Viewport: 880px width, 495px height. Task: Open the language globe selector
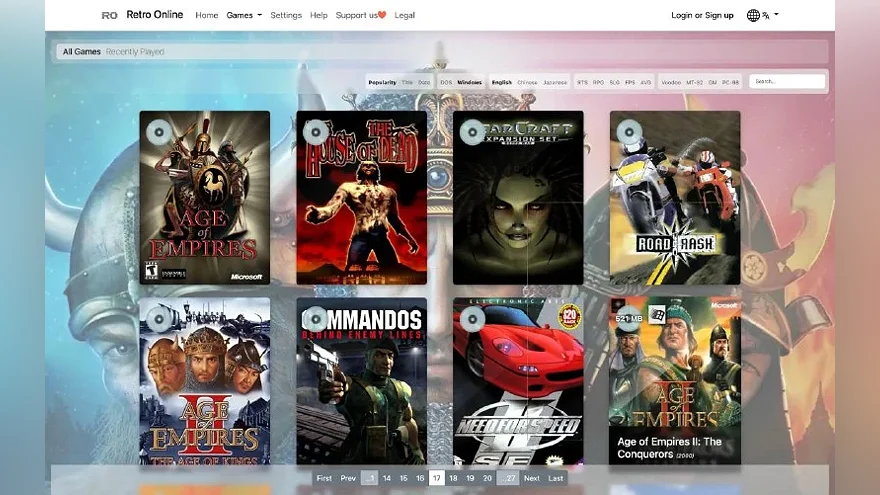(753, 15)
